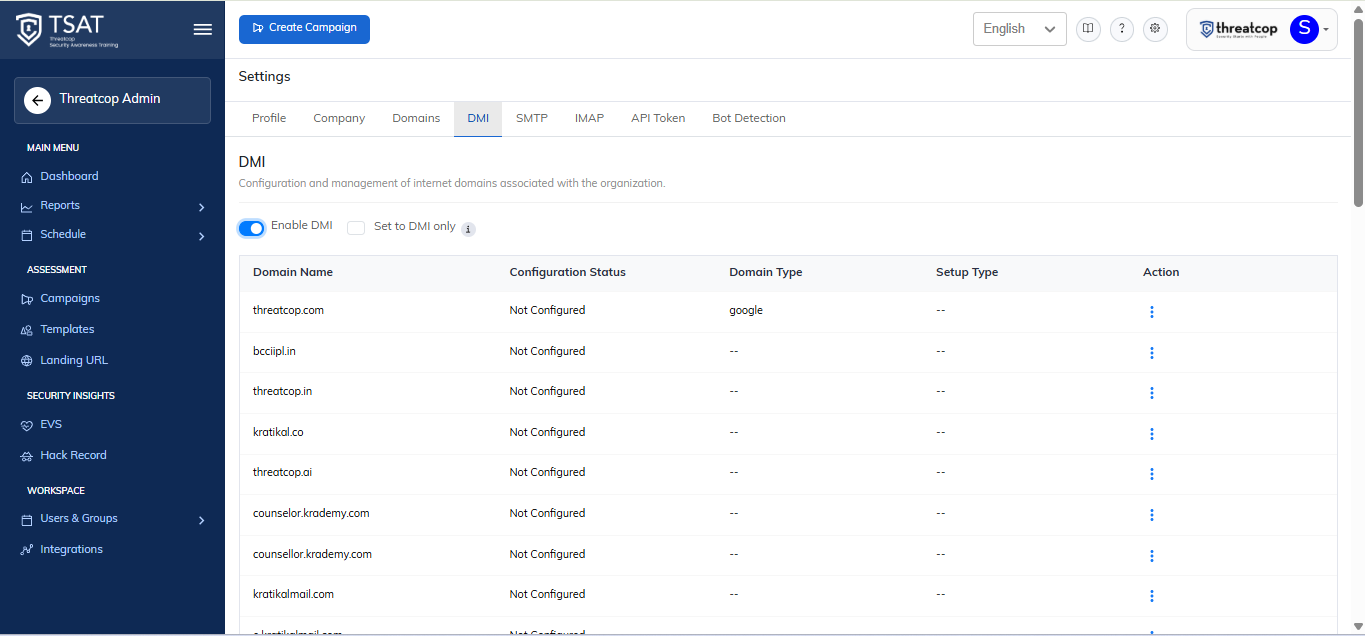Select the DMI tab

478,118
